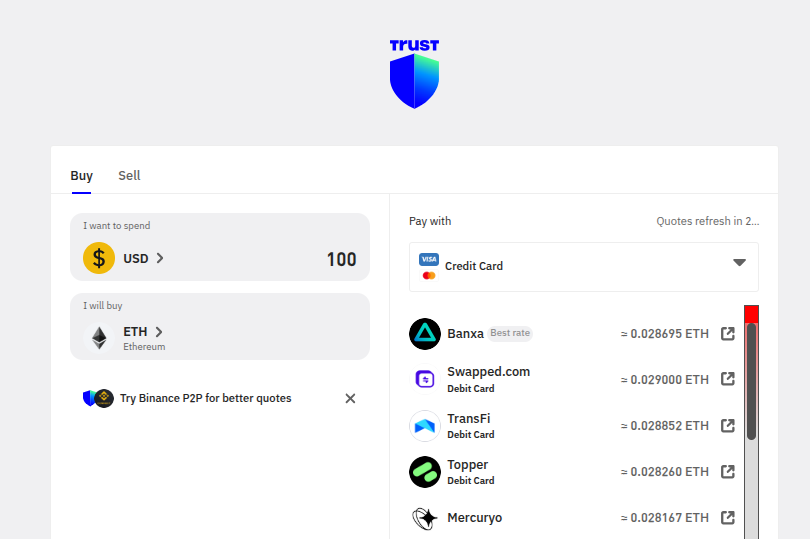Click the ≈ 0.028260 ETH Topper quote
The width and height of the screenshot is (810, 539).
[x=664, y=472]
